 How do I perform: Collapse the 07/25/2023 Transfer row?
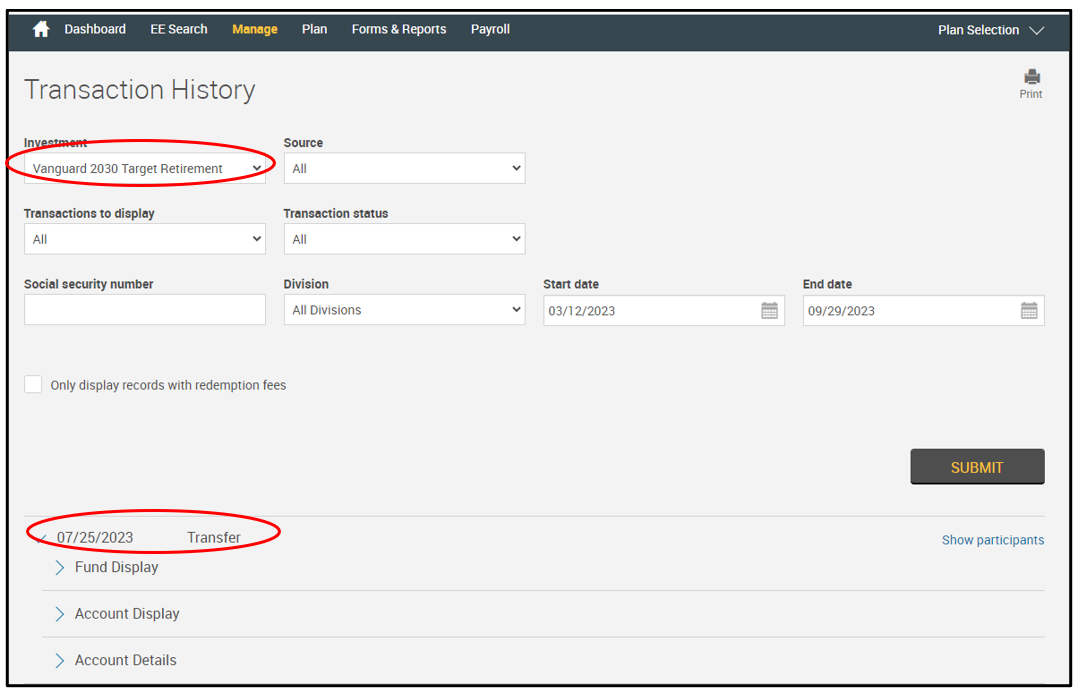coord(41,538)
